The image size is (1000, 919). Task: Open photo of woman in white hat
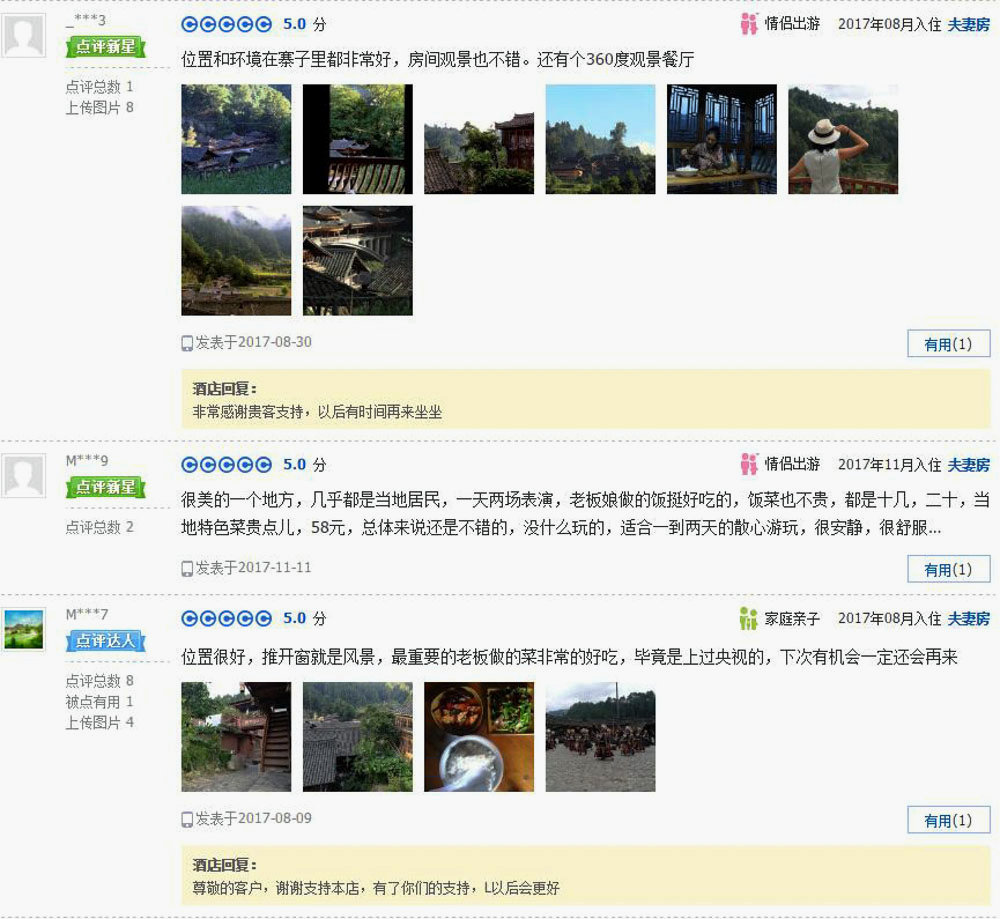(x=843, y=139)
